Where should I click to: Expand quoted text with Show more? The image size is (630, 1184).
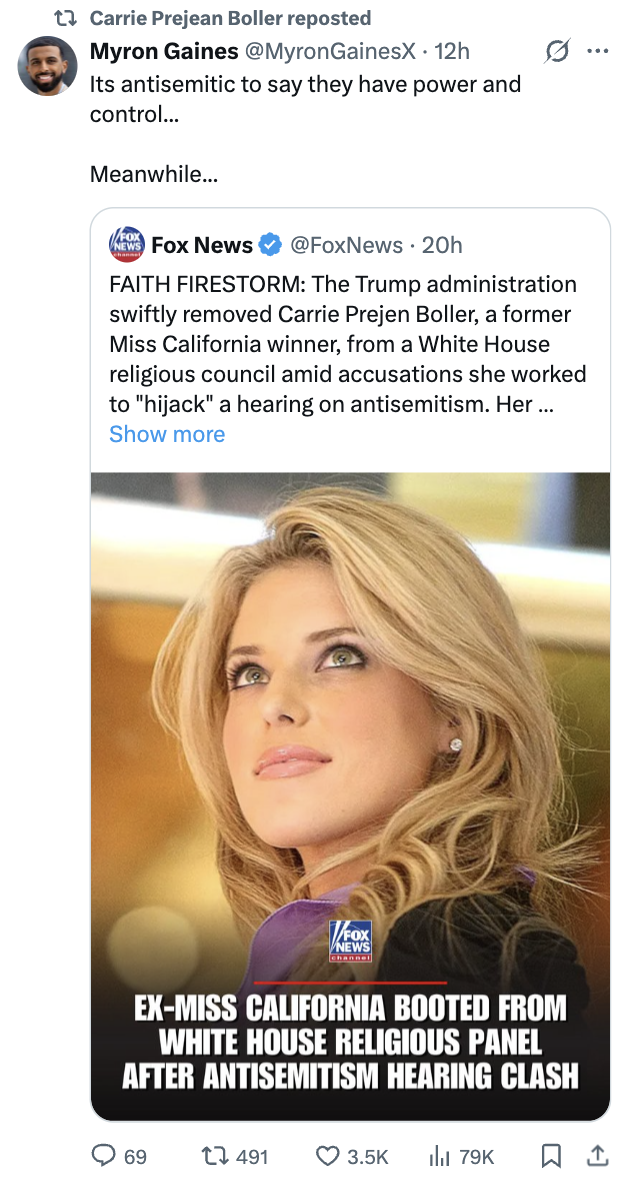(167, 434)
